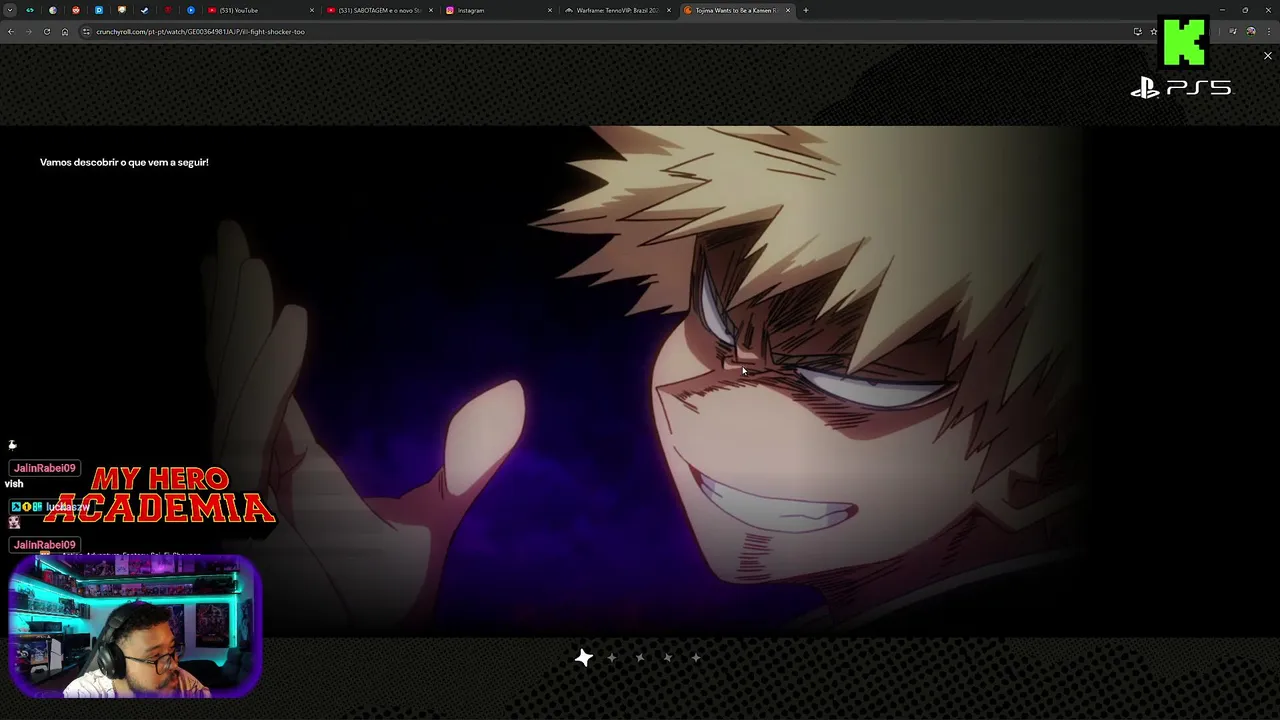Viewport: 1280px width, 720px height.
Task: Open the pinned tab with round globe icon
Action: click(52, 10)
